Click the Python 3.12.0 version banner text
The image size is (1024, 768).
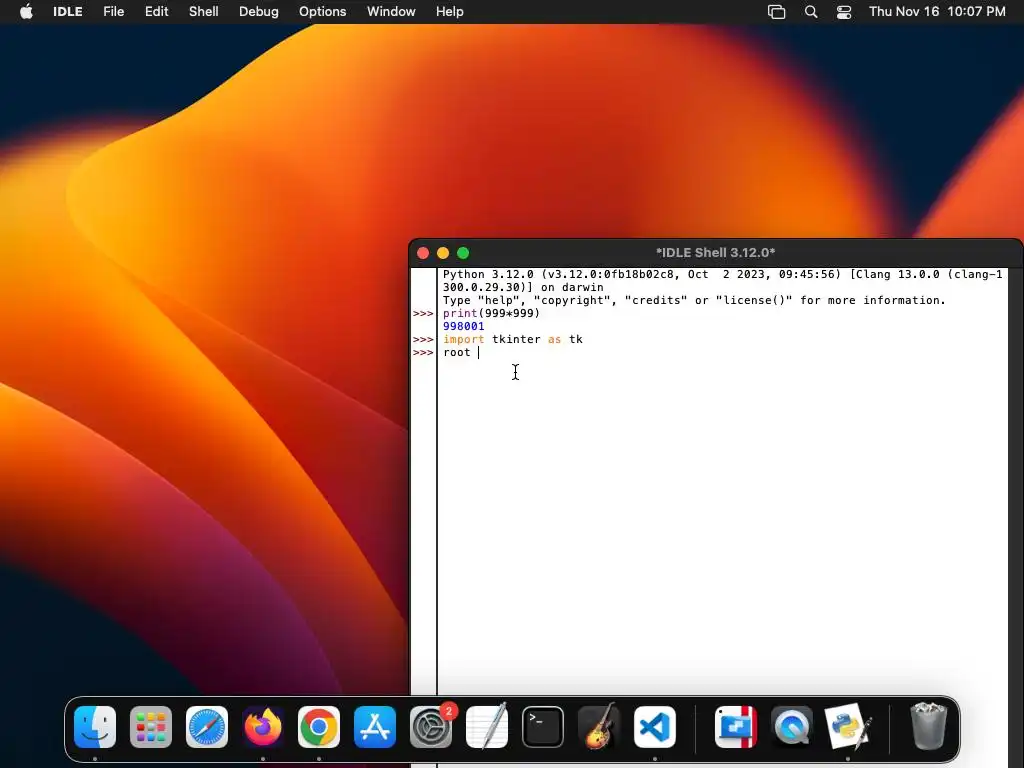tap(722, 281)
